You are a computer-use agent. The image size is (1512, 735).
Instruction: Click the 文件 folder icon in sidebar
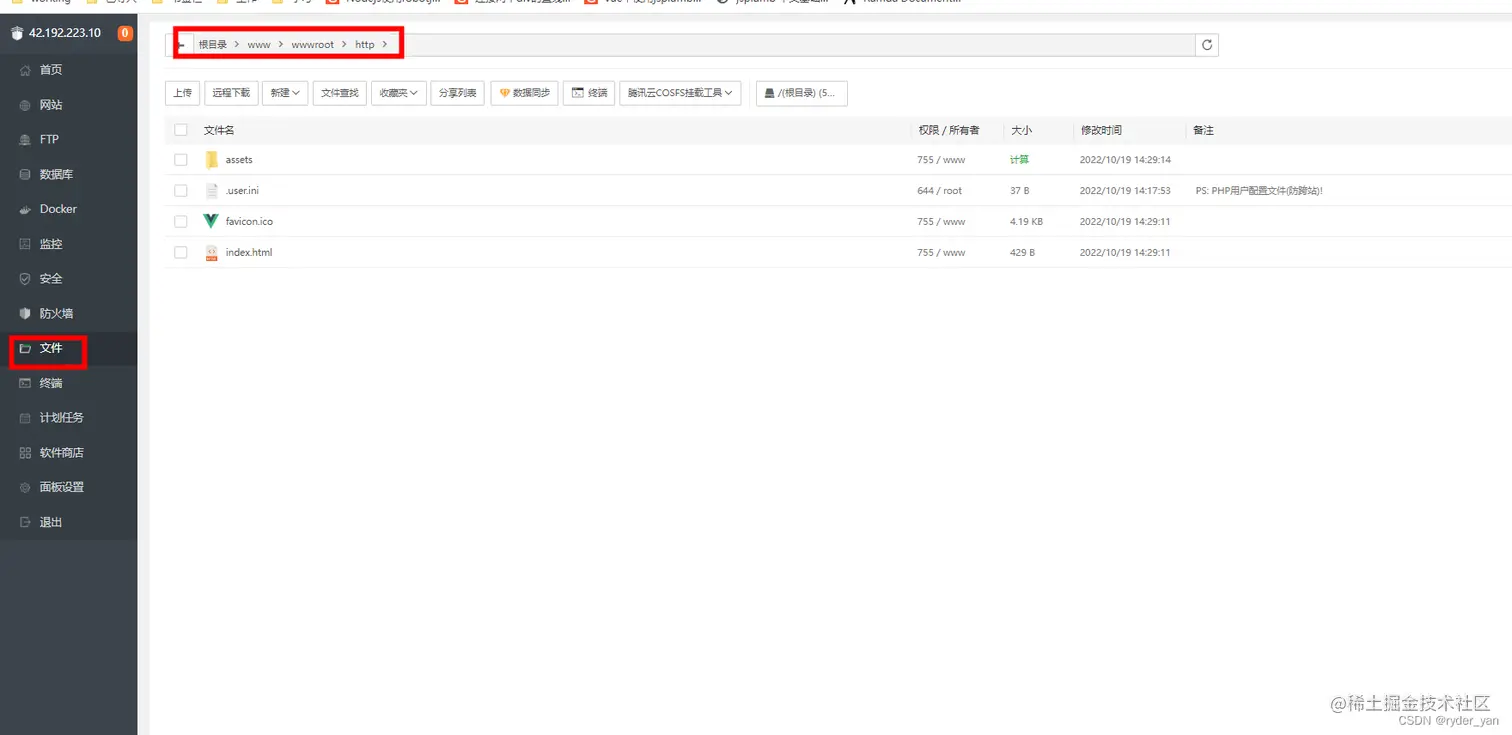pyautogui.click(x=25, y=348)
